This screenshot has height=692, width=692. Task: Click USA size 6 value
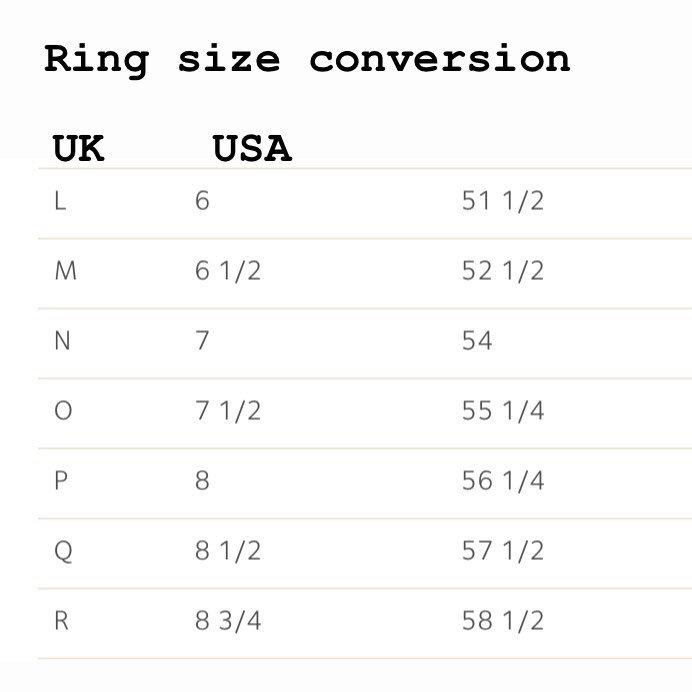203,201
